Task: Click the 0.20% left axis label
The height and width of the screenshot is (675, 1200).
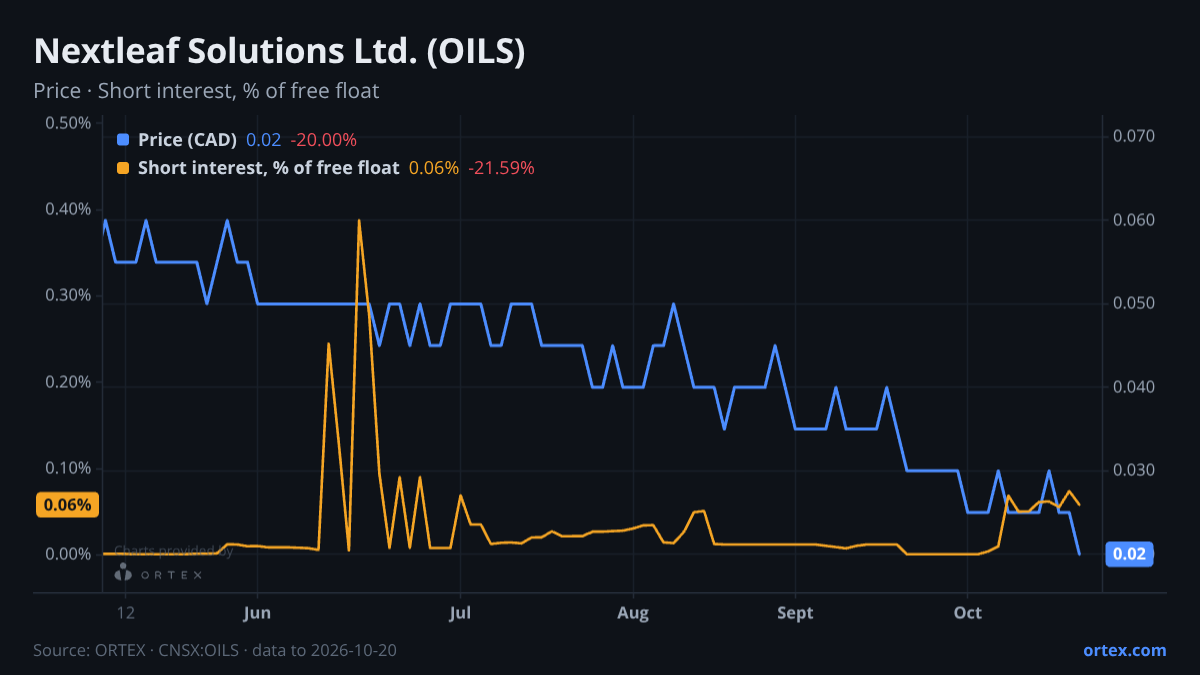Action: pos(68,382)
